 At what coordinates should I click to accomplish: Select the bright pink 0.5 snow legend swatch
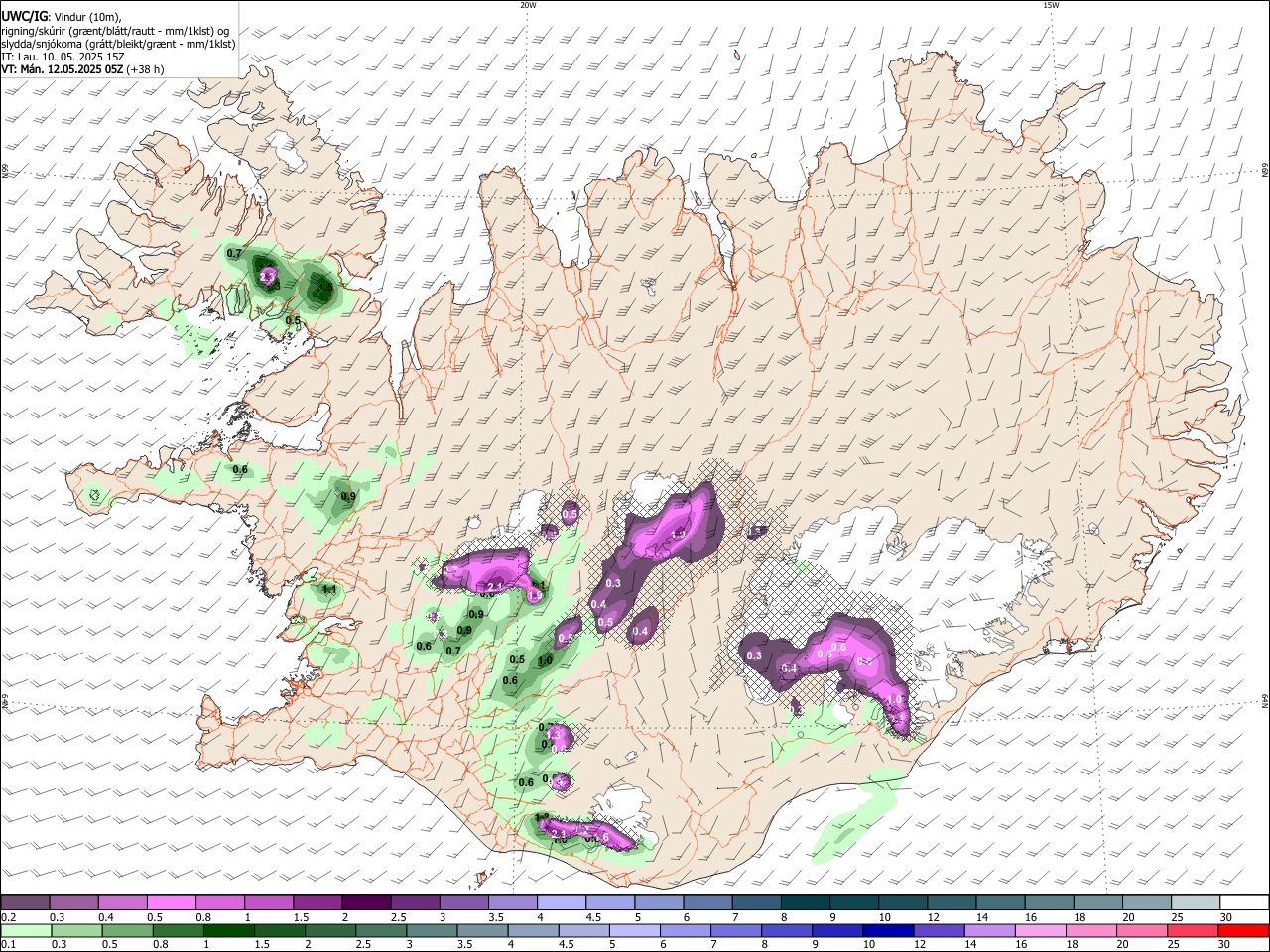click(x=171, y=902)
